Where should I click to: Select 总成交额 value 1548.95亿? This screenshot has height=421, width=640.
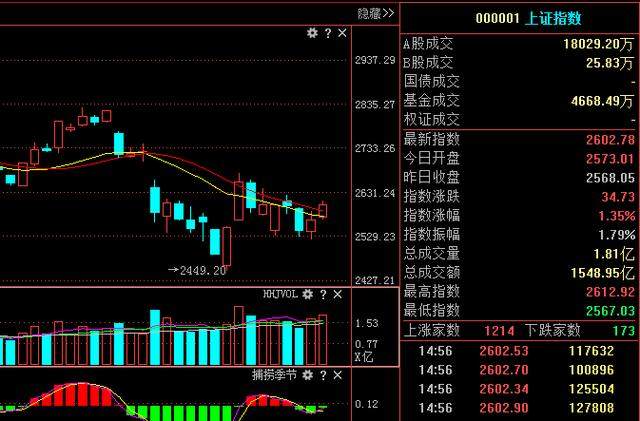[x=603, y=273]
